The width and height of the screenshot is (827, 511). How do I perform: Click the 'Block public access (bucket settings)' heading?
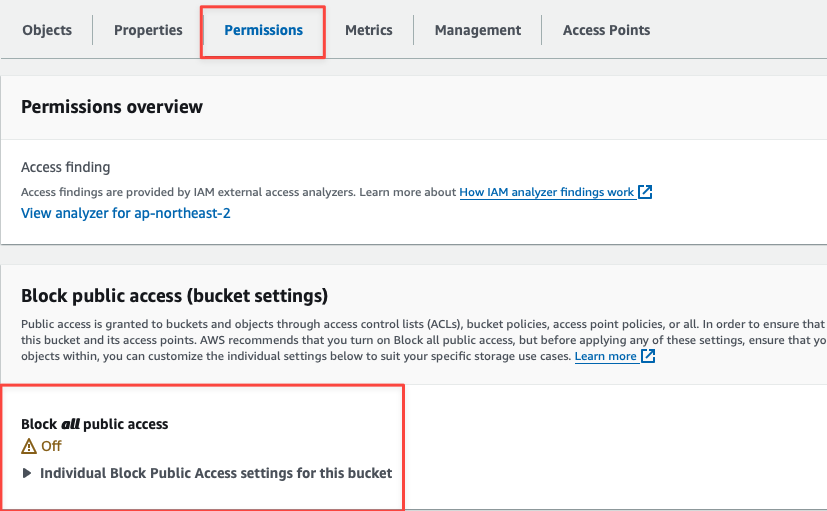[174, 296]
